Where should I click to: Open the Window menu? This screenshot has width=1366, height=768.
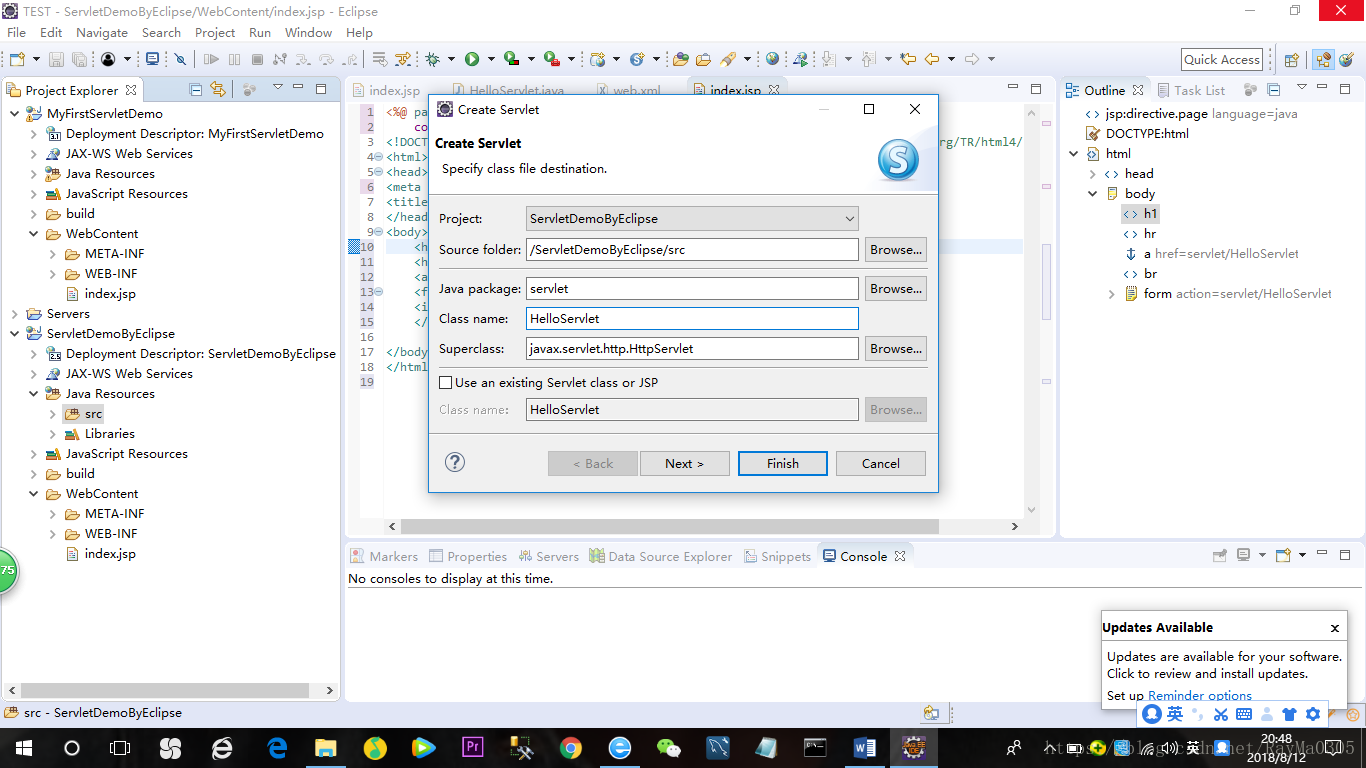click(308, 32)
